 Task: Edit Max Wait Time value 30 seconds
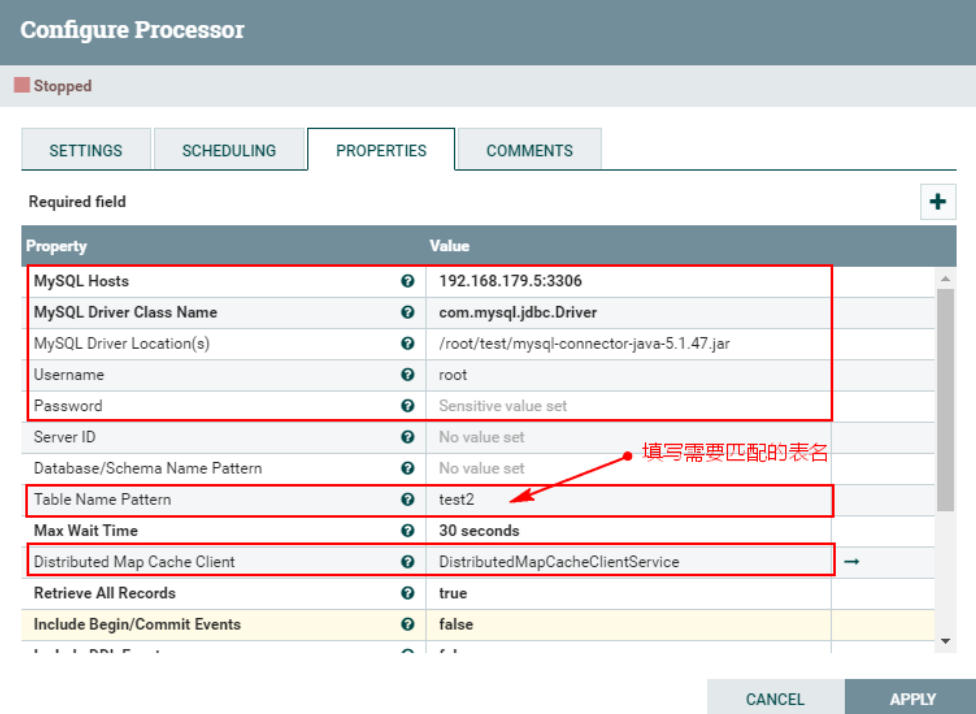point(629,530)
